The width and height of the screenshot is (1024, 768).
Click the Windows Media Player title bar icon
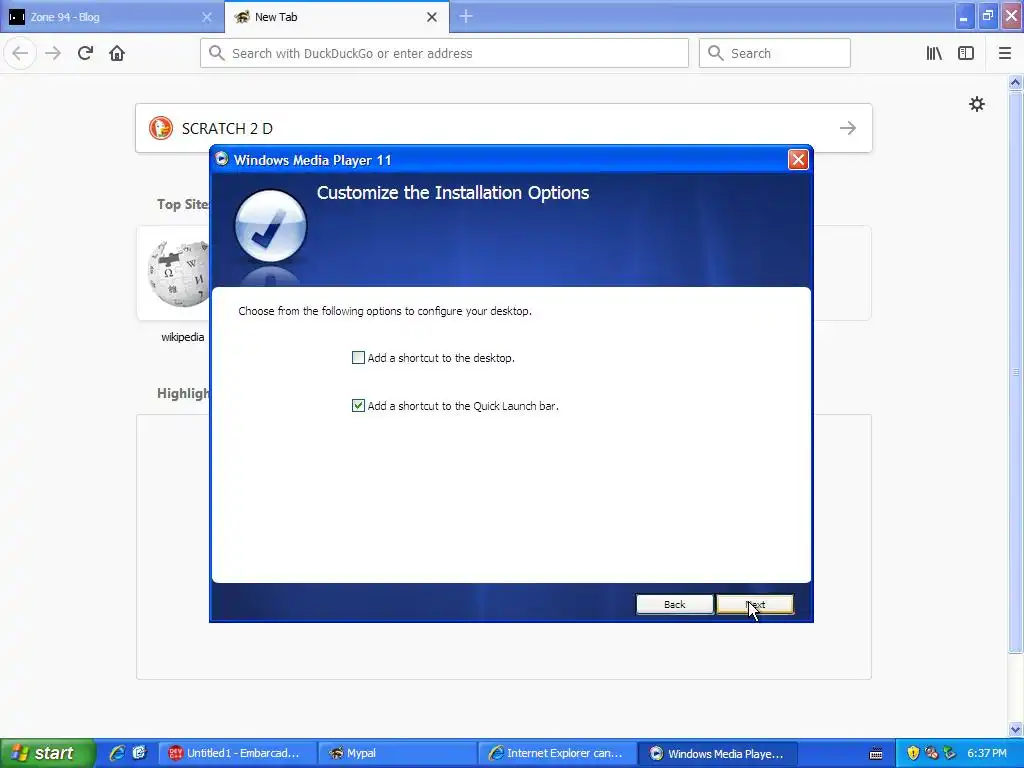click(221, 159)
